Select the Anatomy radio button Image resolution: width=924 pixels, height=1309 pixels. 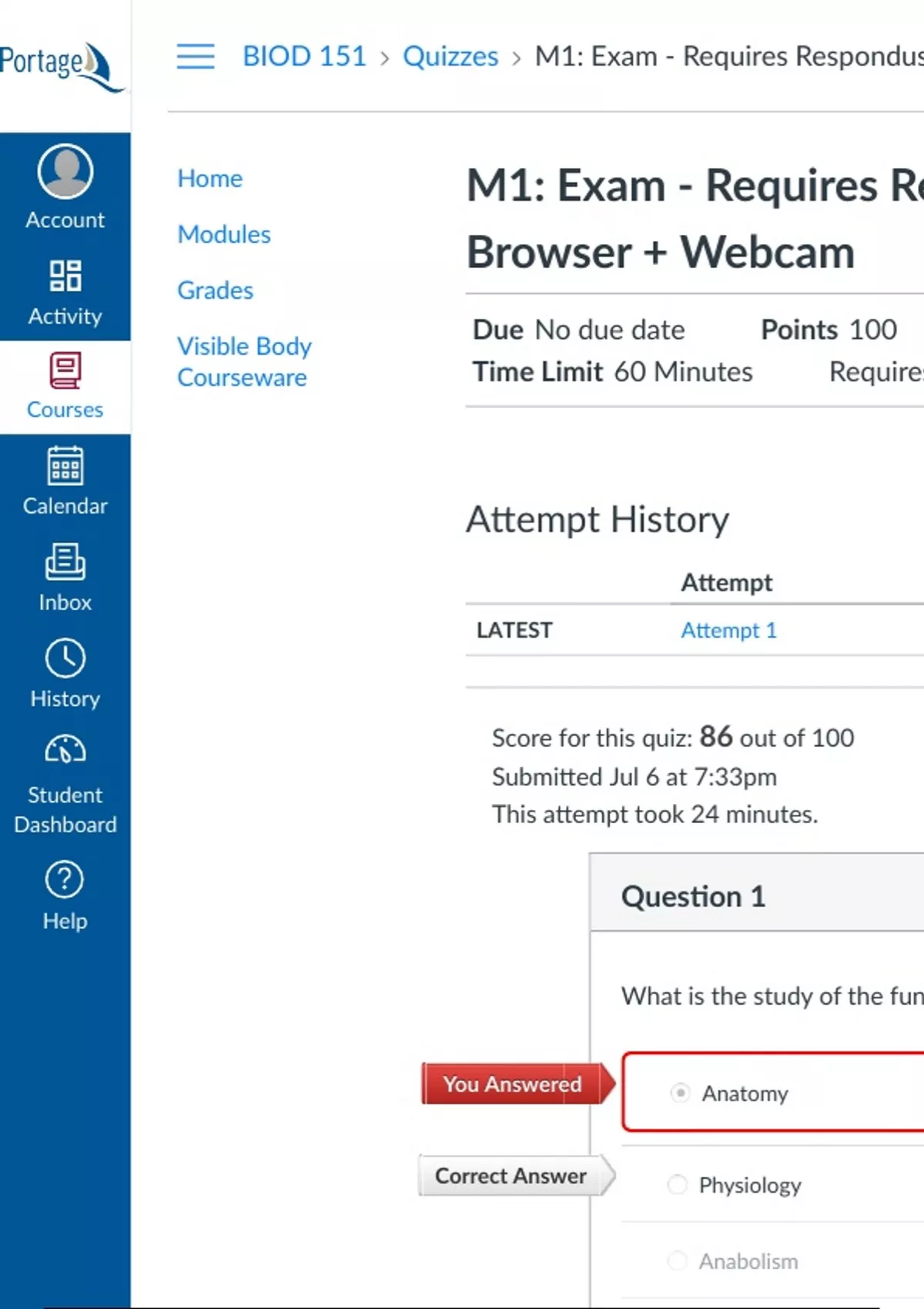pyautogui.click(x=680, y=1093)
